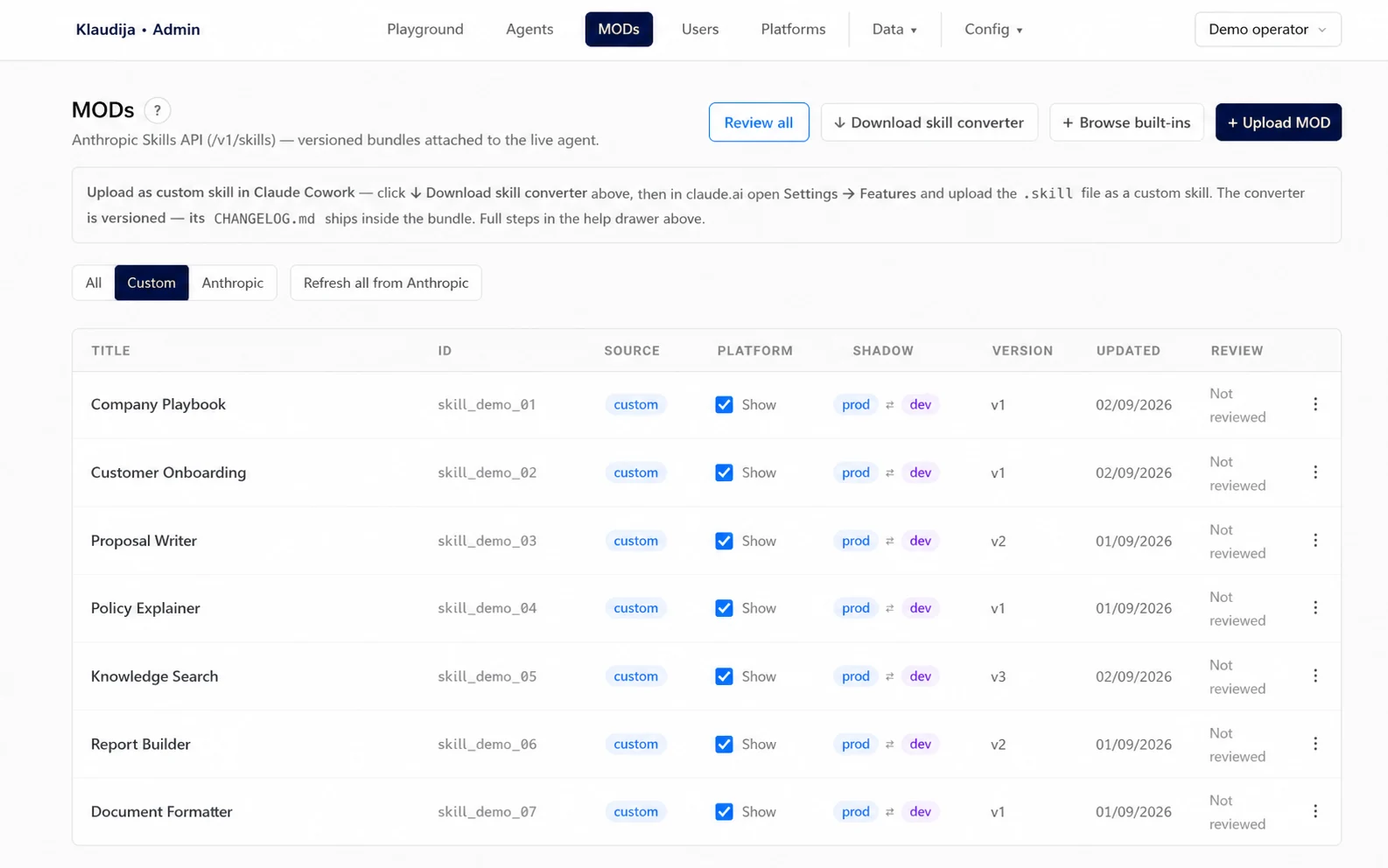
Task: Click the Company Playbook title
Action: click(x=158, y=404)
